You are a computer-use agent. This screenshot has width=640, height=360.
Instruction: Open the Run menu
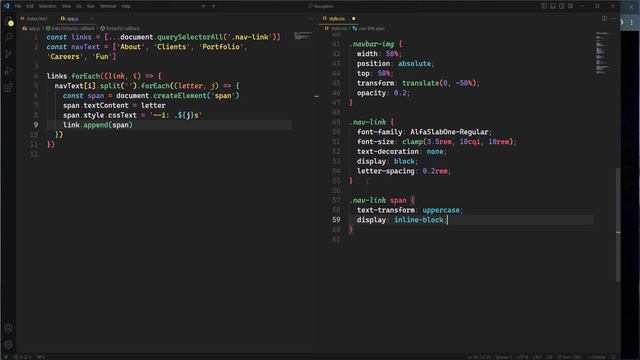[91, 6]
